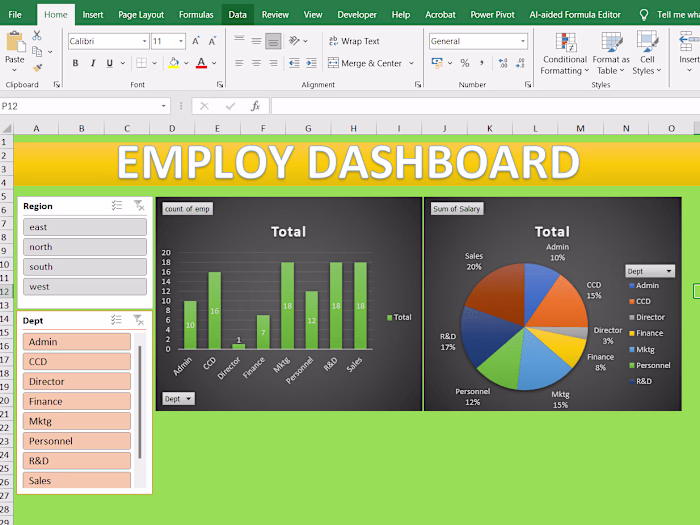This screenshot has width=700, height=525.
Task: Click the Bottom Align icon
Action: pos(273,41)
